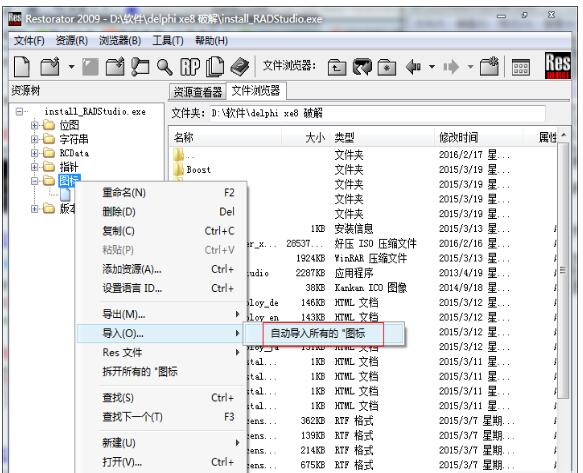This screenshot has width=583, height=473.
Task: Open the Res 文件 submenu
Action: [162, 353]
